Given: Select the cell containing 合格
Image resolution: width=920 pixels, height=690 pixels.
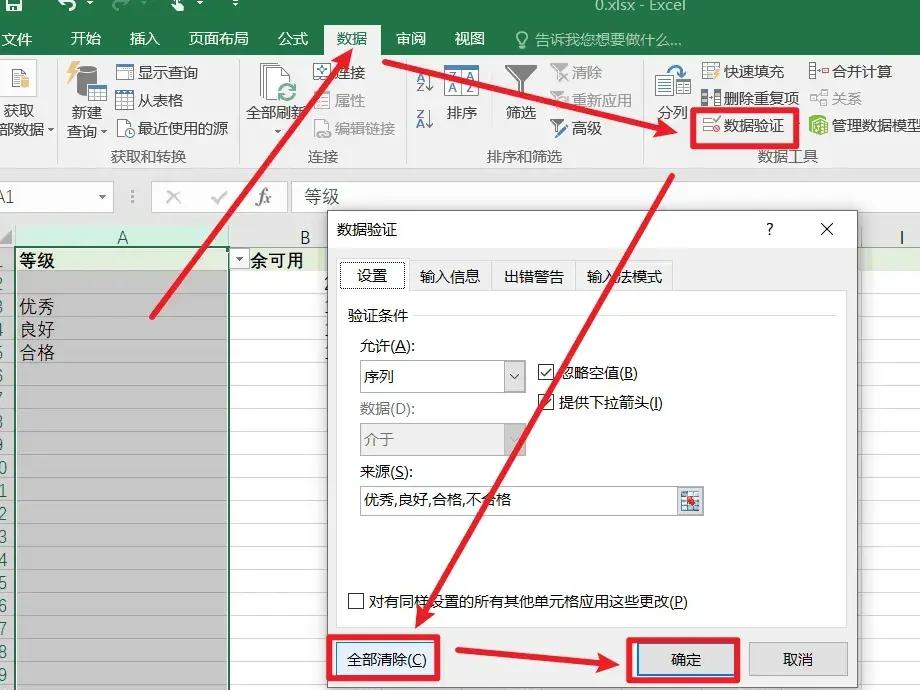Looking at the screenshot, I should click(x=122, y=352).
